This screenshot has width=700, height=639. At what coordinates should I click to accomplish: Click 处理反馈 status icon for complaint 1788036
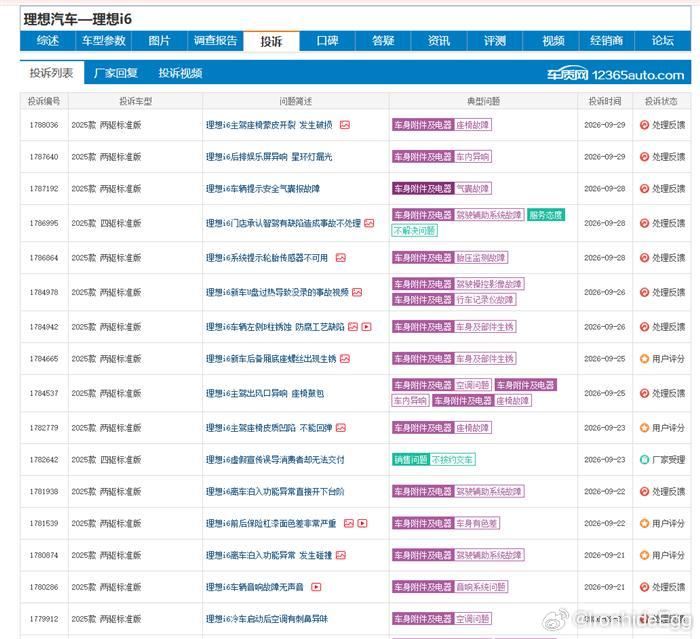[x=644, y=125]
